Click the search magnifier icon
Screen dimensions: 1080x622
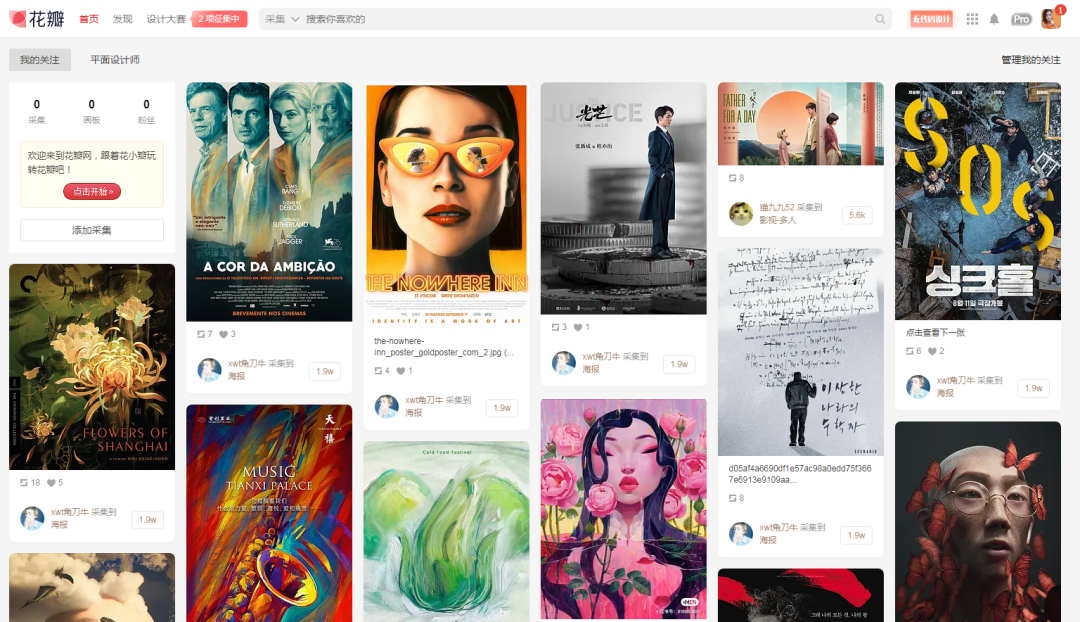point(880,19)
